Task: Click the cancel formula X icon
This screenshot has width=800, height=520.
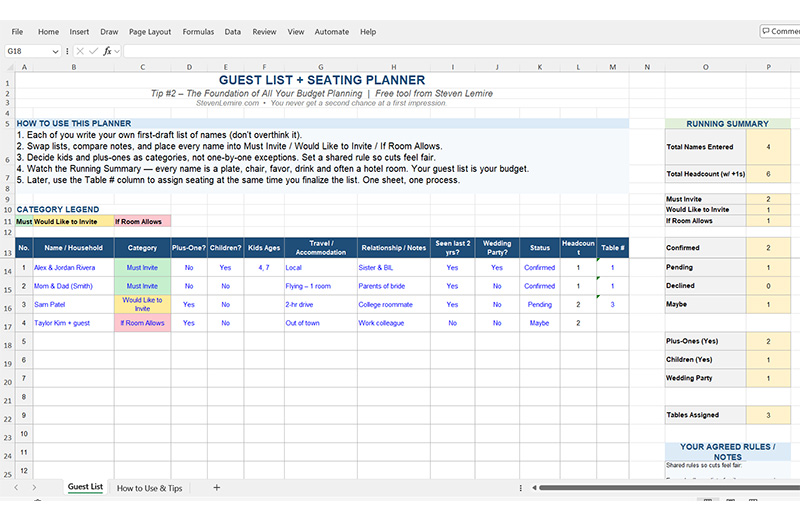Action: (80, 51)
